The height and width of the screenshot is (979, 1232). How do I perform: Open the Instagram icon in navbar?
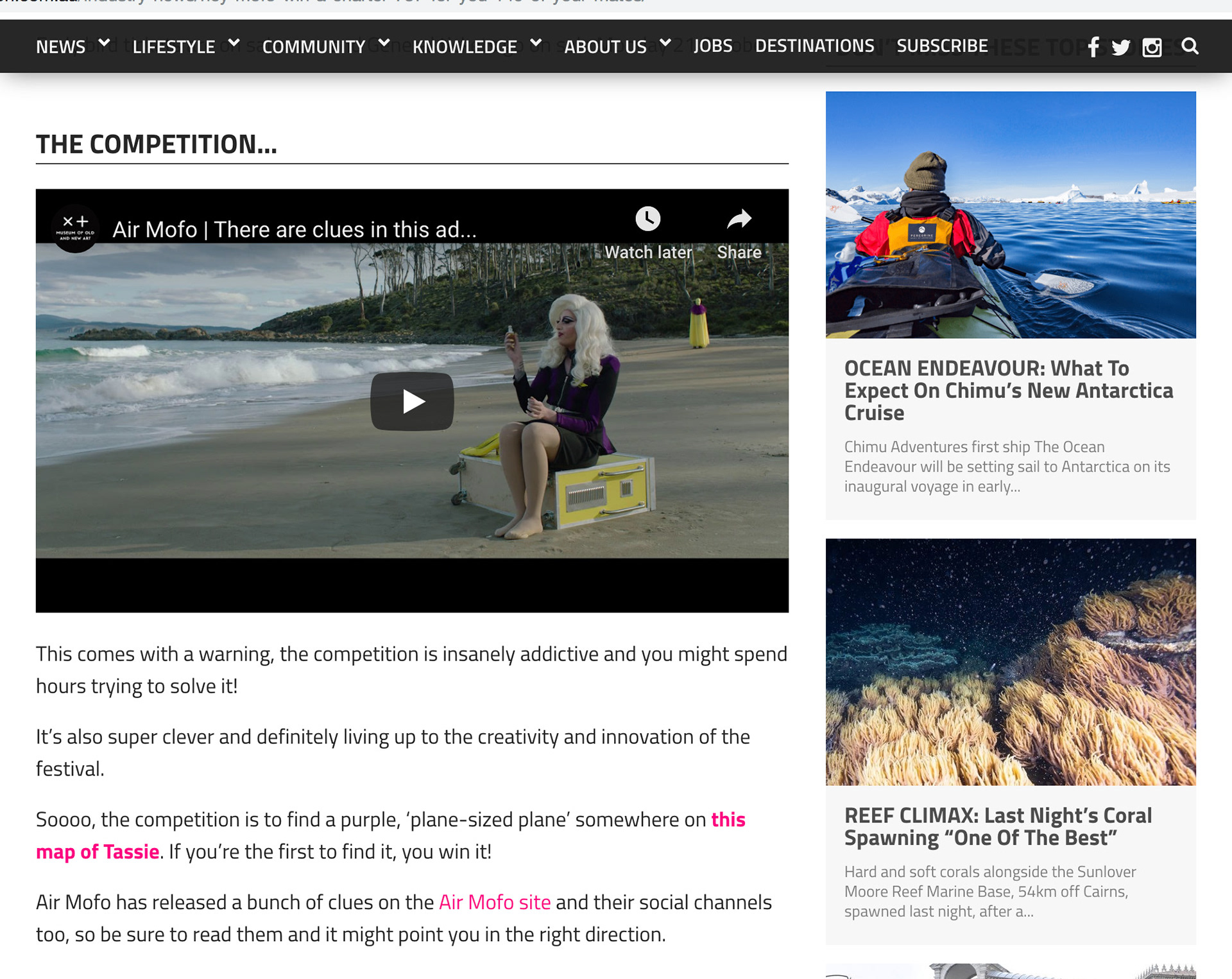tap(1152, 48)
